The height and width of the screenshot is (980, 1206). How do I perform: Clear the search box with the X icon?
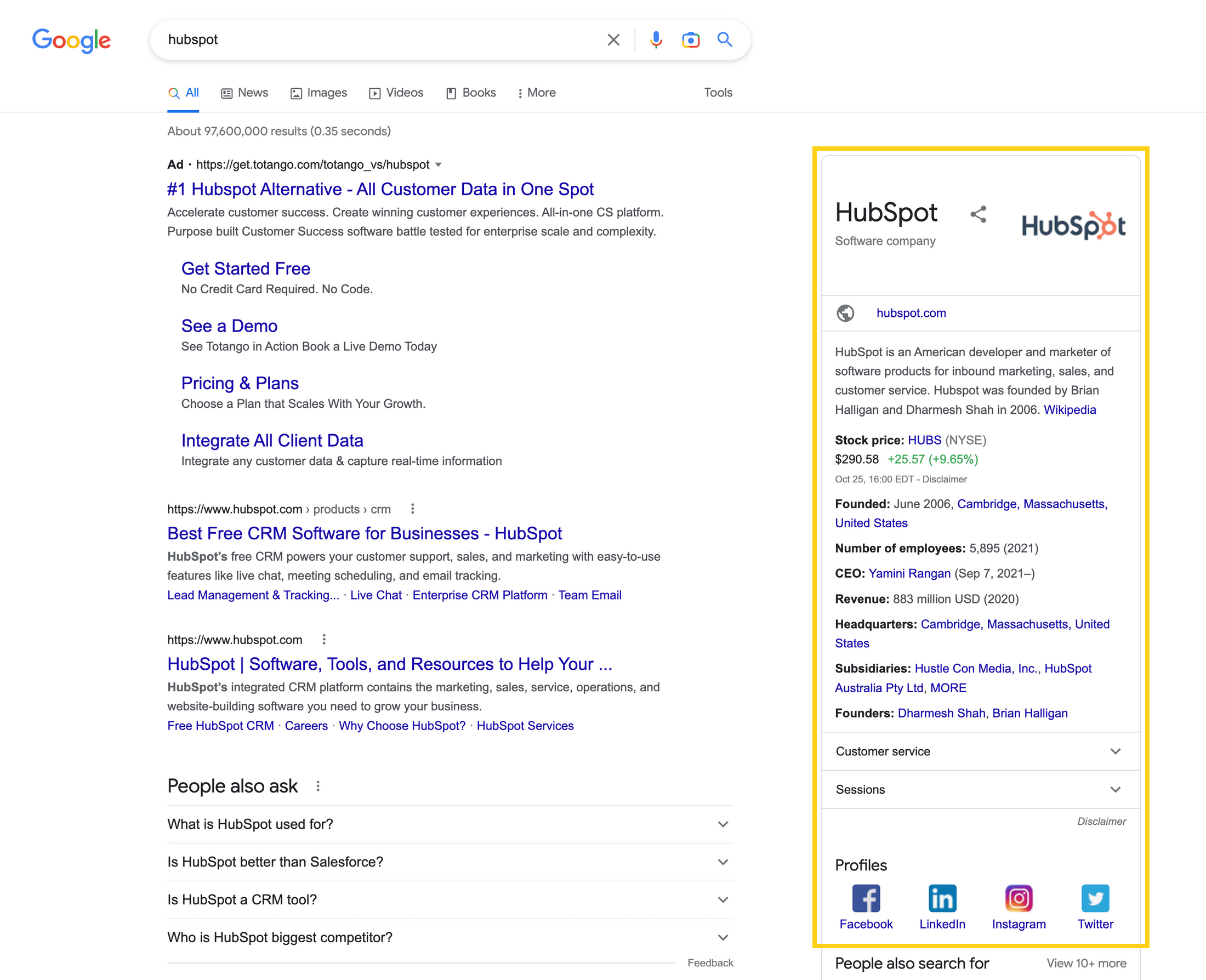tap(613, 39)
